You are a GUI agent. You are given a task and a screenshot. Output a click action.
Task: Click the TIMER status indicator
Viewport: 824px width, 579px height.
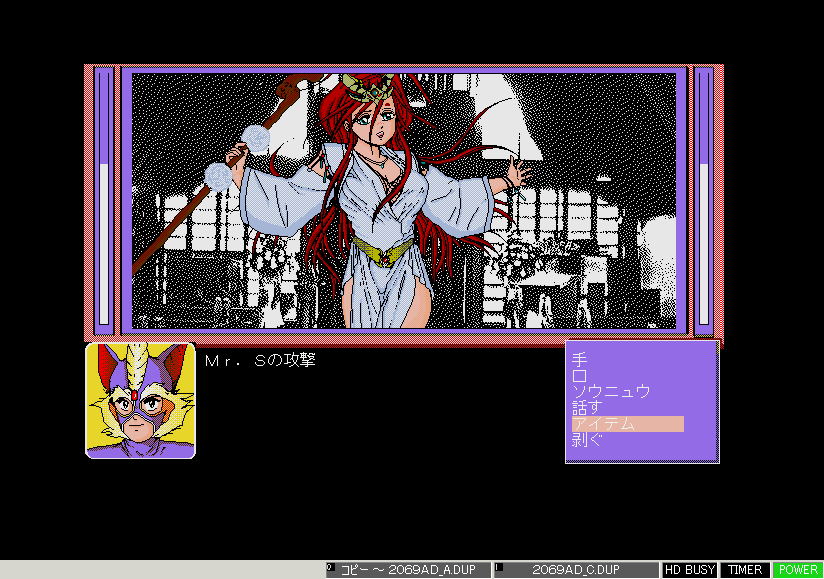[745, 570]
